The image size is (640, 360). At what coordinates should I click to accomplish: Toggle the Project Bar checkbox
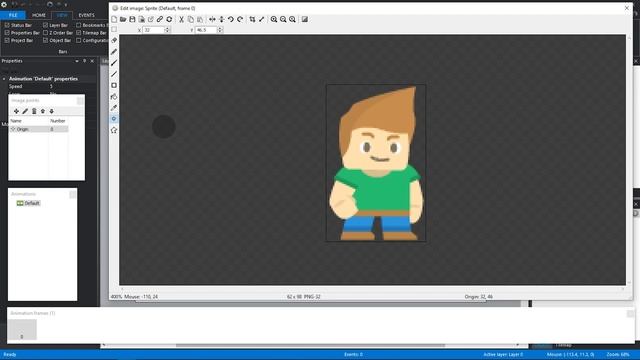(7, 40)
